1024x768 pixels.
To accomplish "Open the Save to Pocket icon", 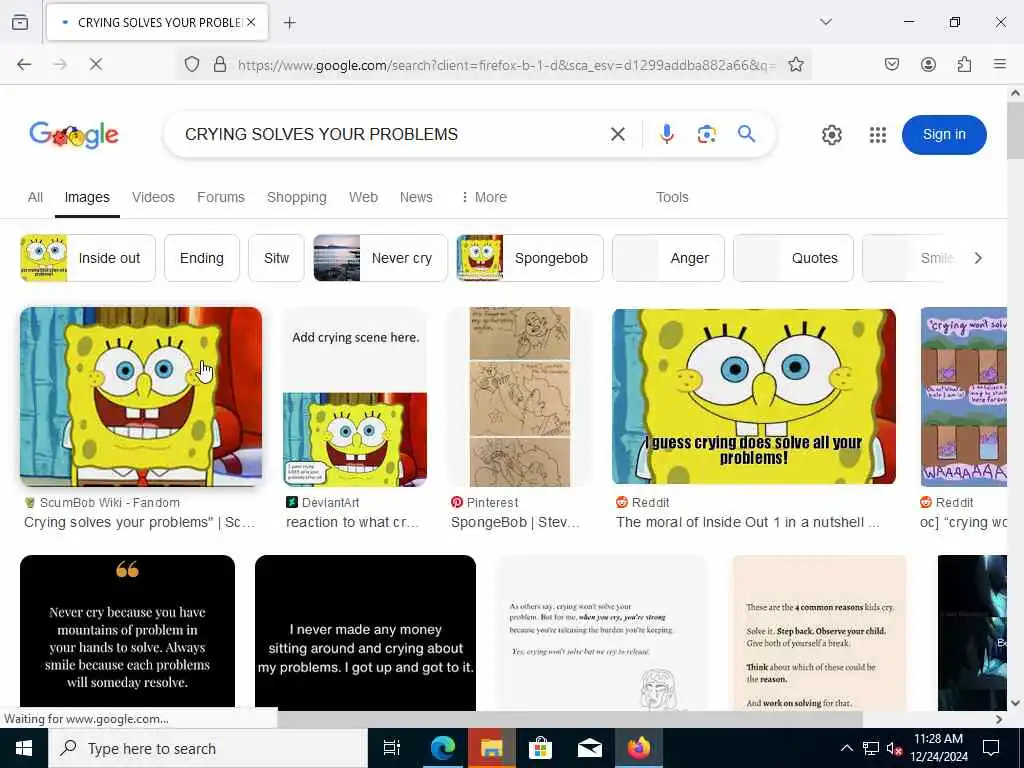I will coord(891,64).
